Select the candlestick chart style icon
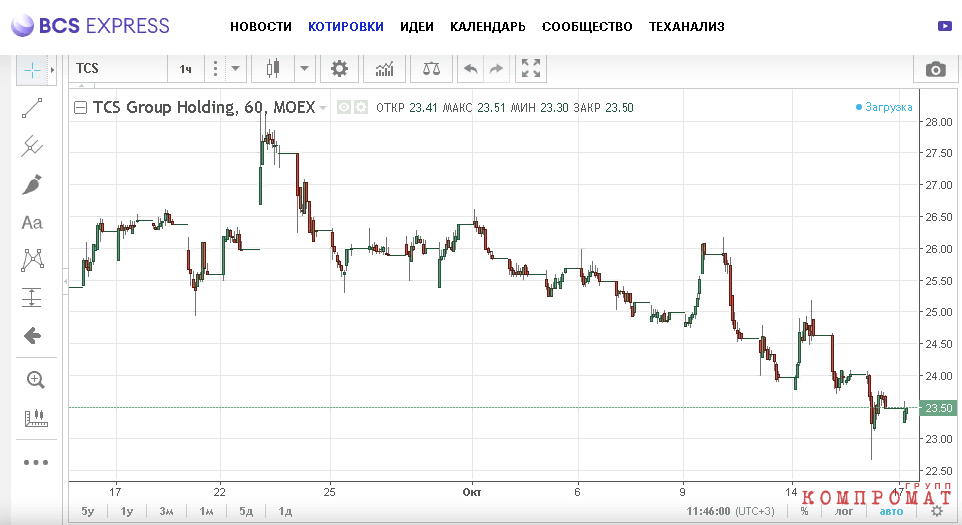The image size is (962, 525). pyautogui.click(x=274, y=69)
